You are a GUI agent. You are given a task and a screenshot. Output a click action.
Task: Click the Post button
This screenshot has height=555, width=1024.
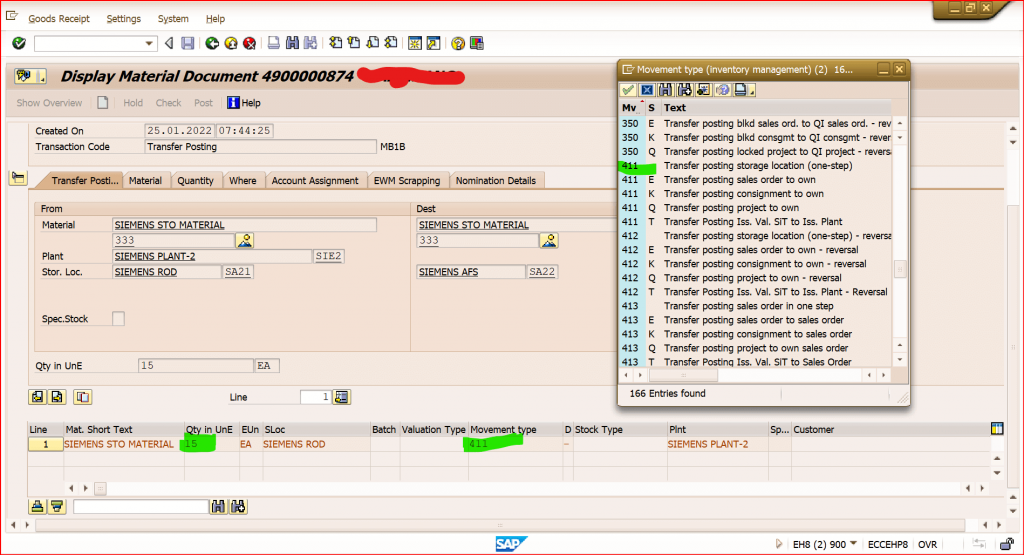tap(203, 103)
